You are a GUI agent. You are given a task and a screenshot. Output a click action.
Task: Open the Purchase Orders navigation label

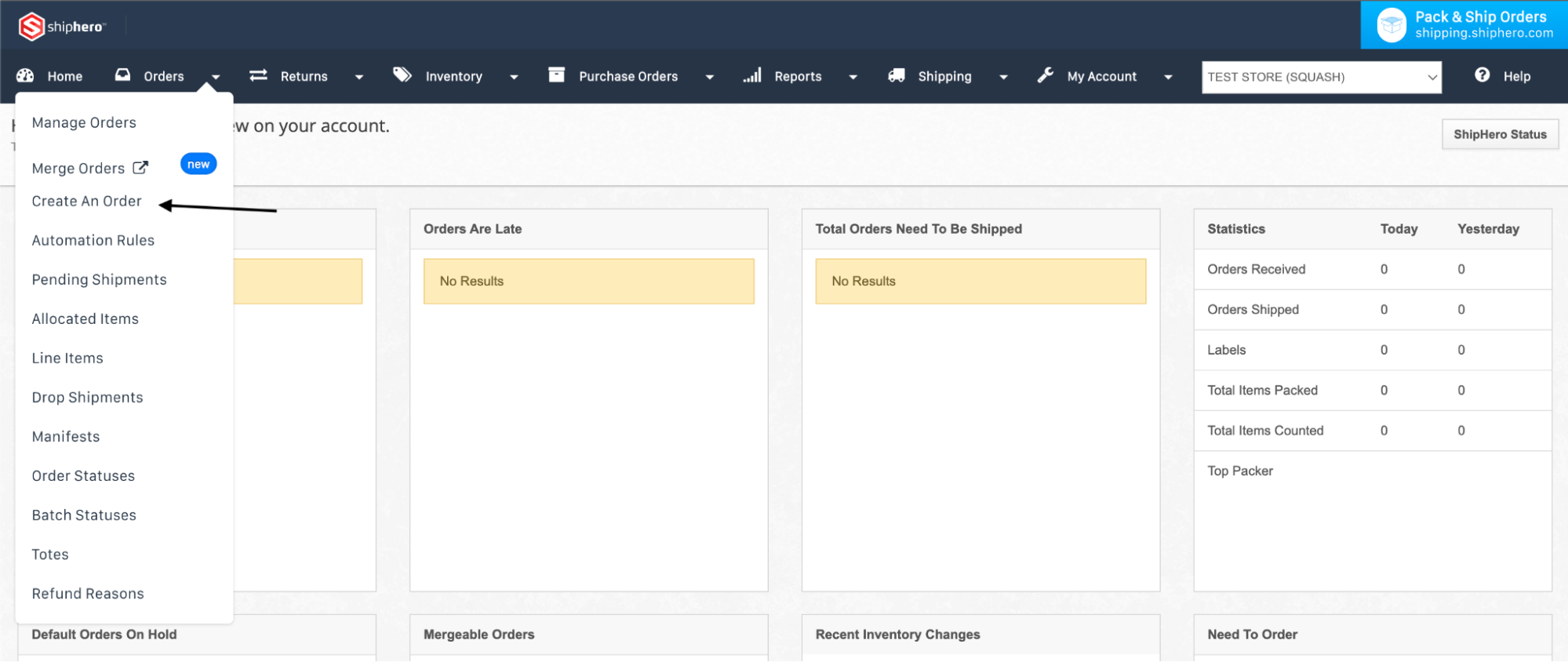pos(628,76)
